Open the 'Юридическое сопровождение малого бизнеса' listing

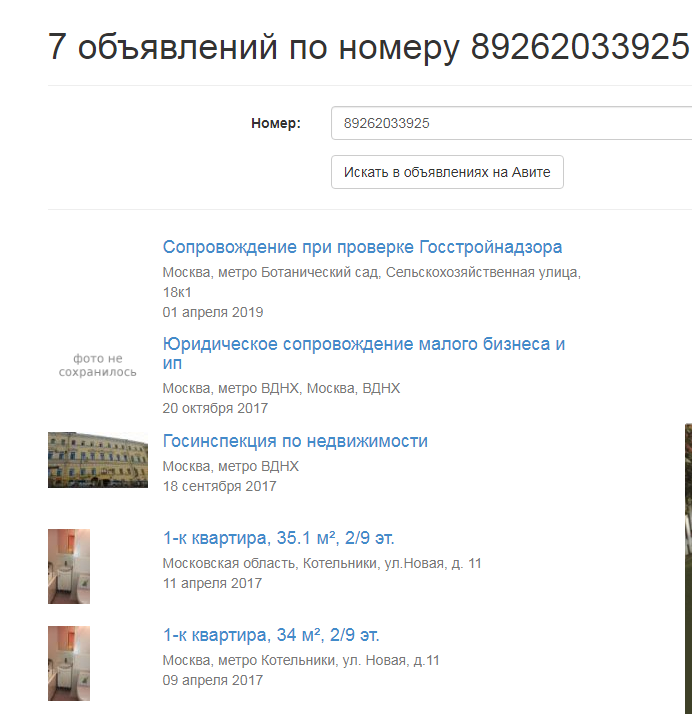click(x=363, y=345)
